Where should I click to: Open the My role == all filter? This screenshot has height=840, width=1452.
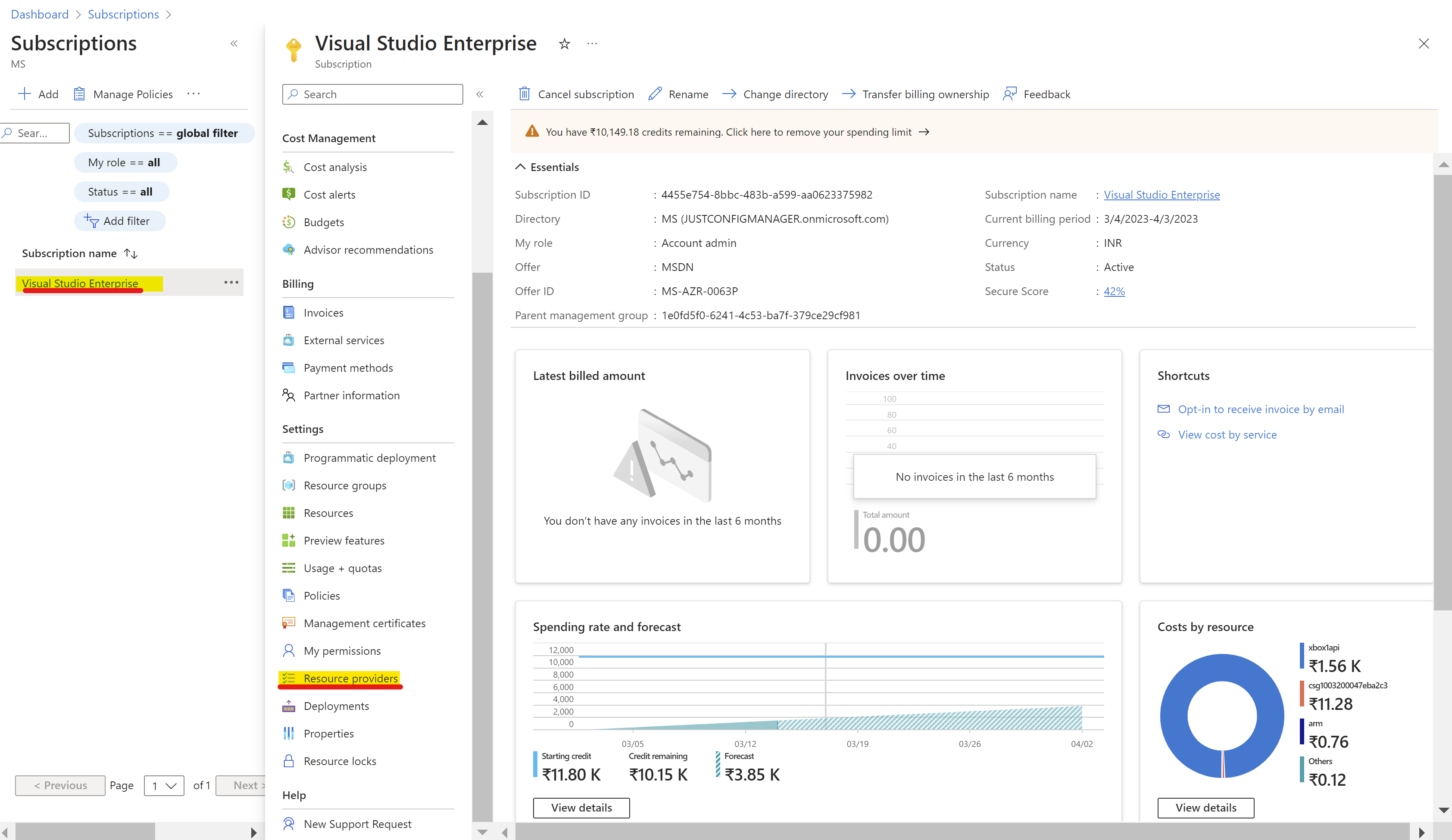coord(125,162)
